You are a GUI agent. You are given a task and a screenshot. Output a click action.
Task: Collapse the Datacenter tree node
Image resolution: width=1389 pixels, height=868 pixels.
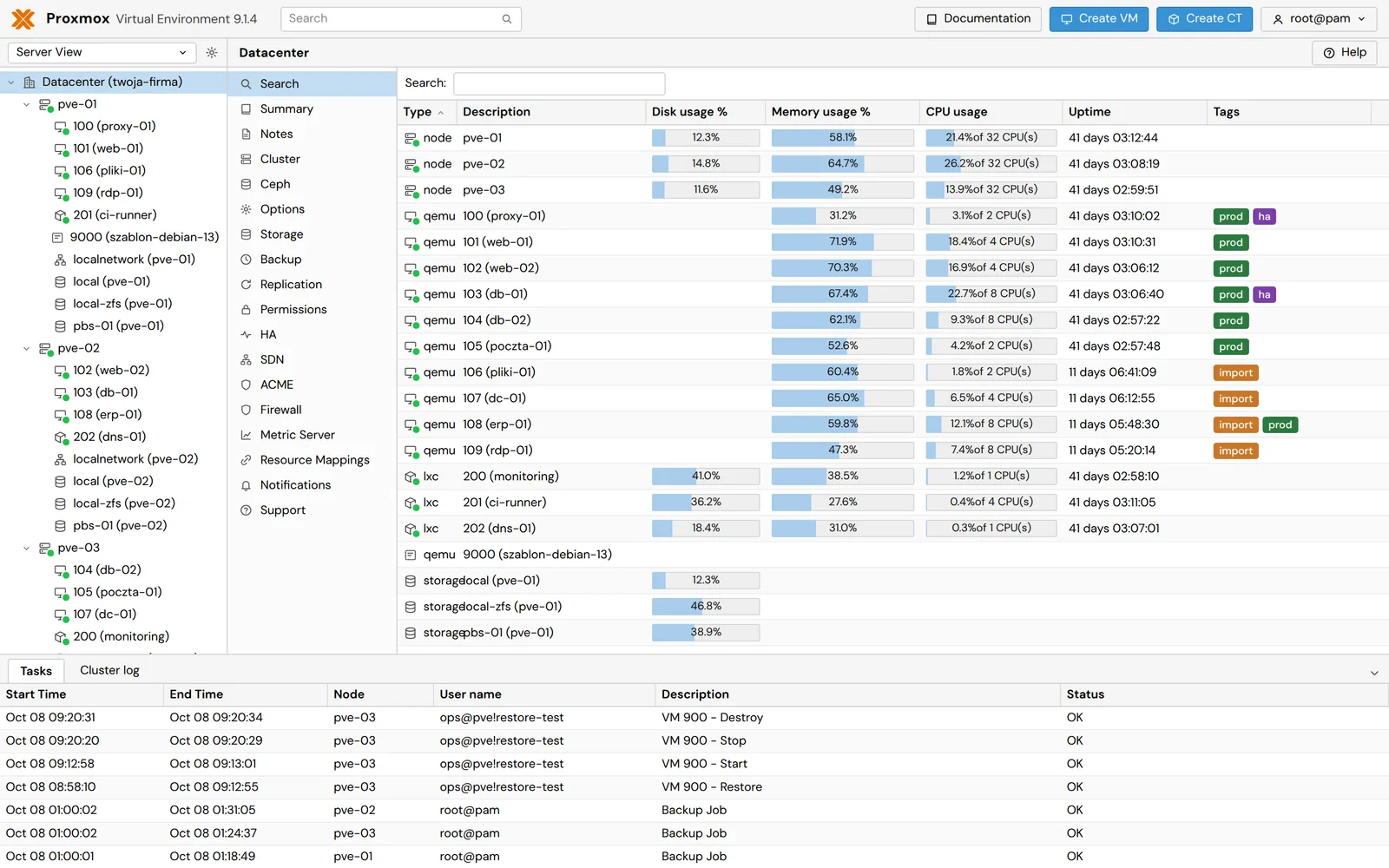(x=11, y=82)
